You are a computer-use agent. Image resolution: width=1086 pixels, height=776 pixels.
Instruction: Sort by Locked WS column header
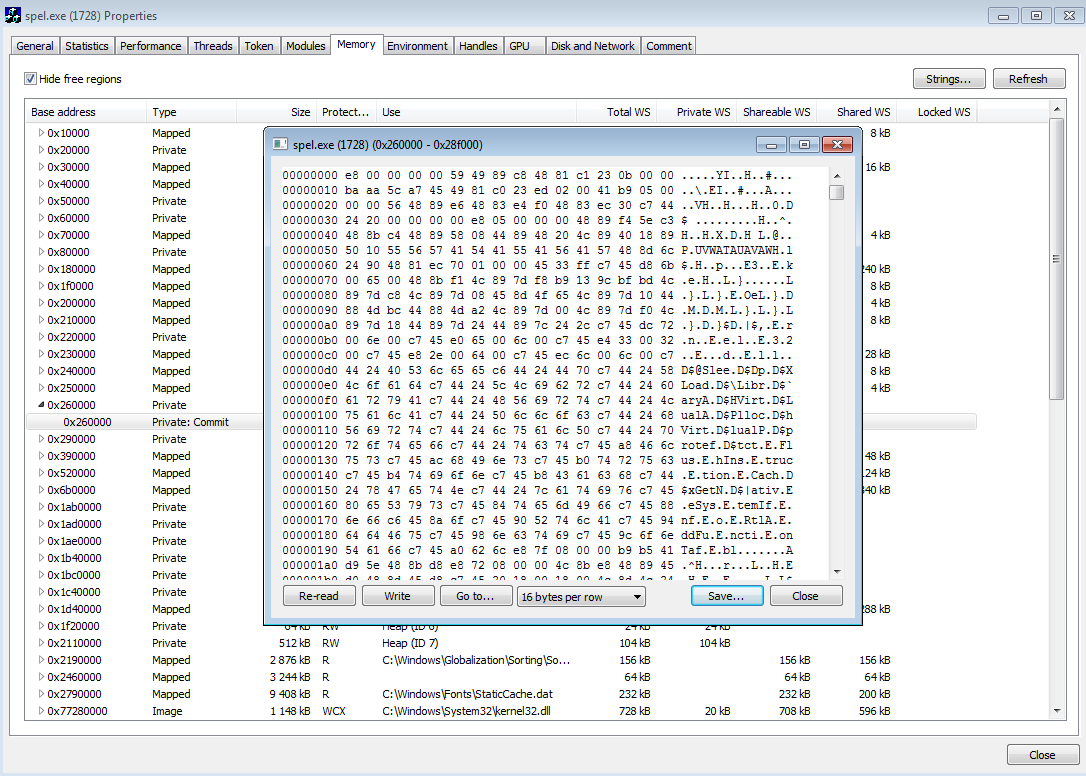(x=938, y=112)
